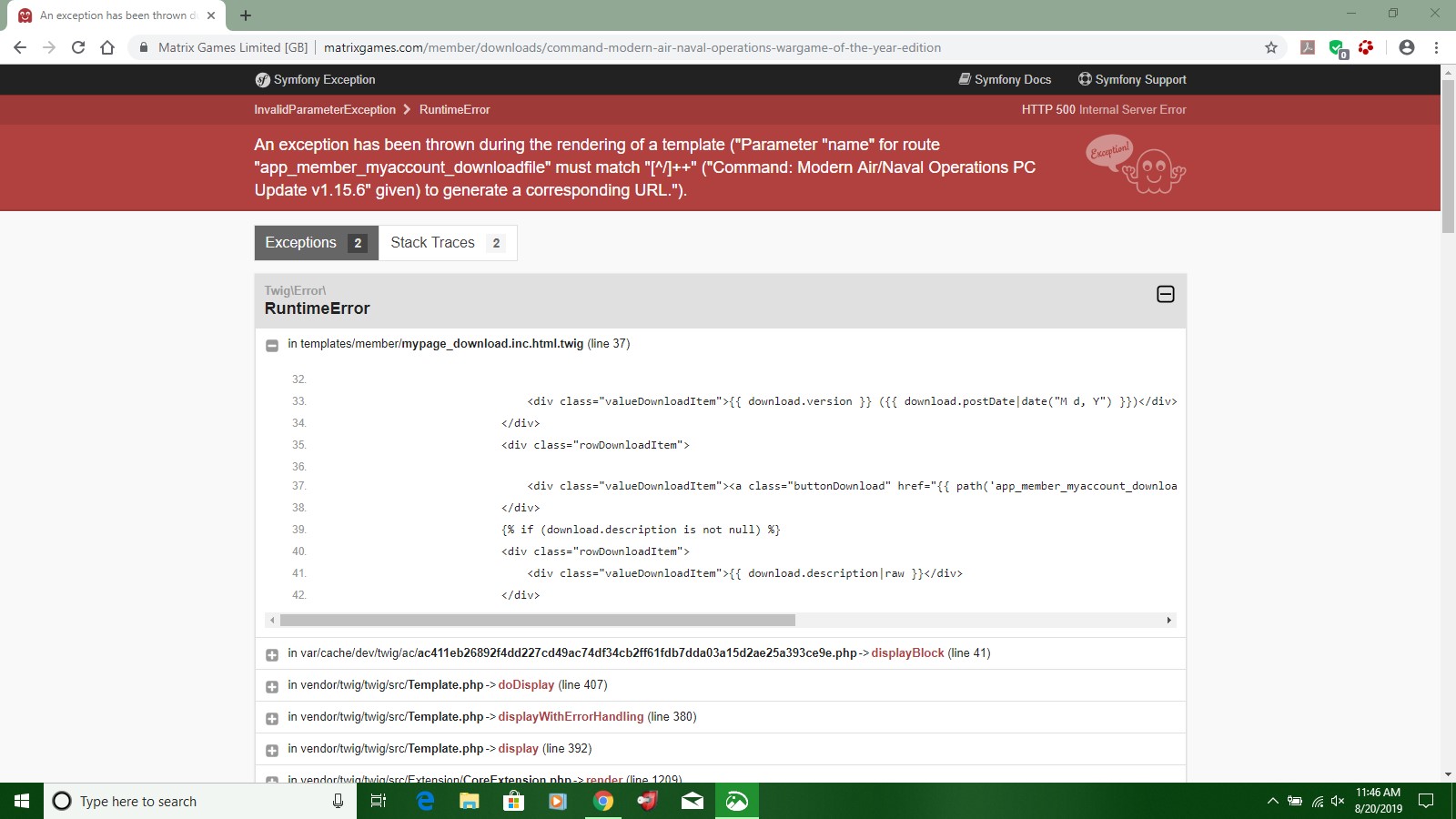Open Task View from the taskbar
The image size is (1456, 819).
pyautogui.click(x=379, y=801)
